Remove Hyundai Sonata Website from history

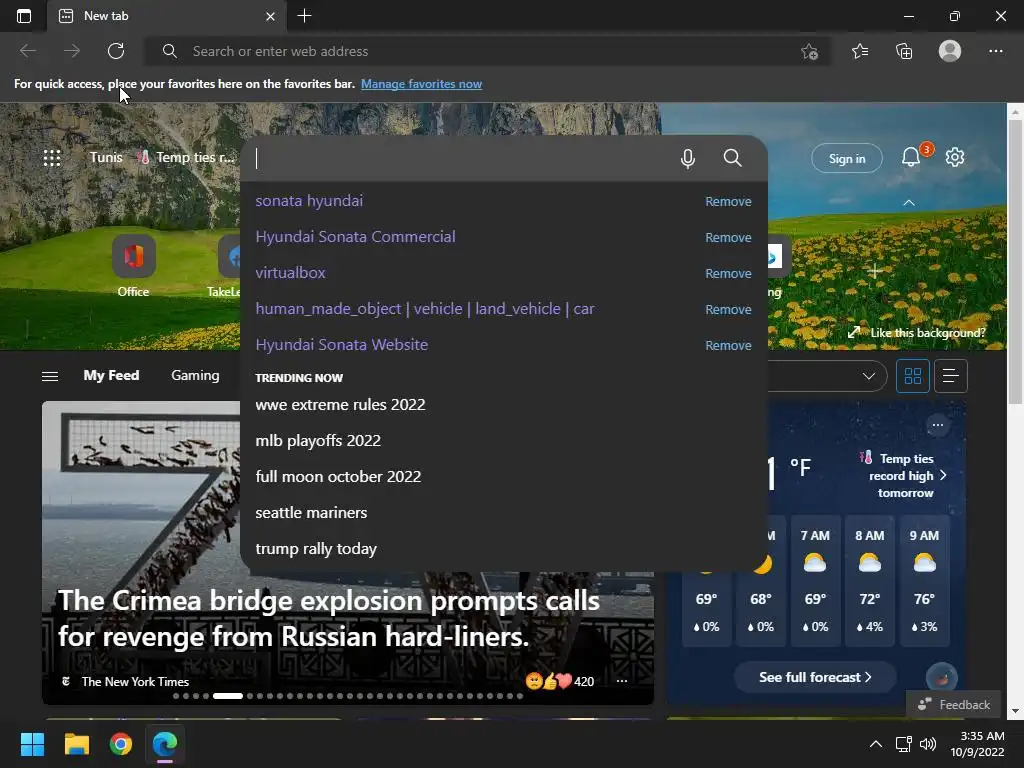pos(728,345)
